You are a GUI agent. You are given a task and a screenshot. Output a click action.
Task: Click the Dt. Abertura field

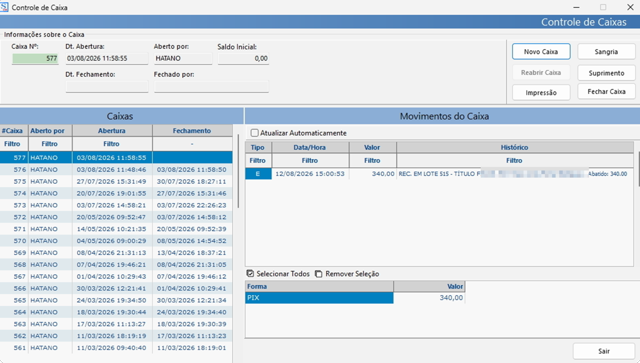coord(107,58)
